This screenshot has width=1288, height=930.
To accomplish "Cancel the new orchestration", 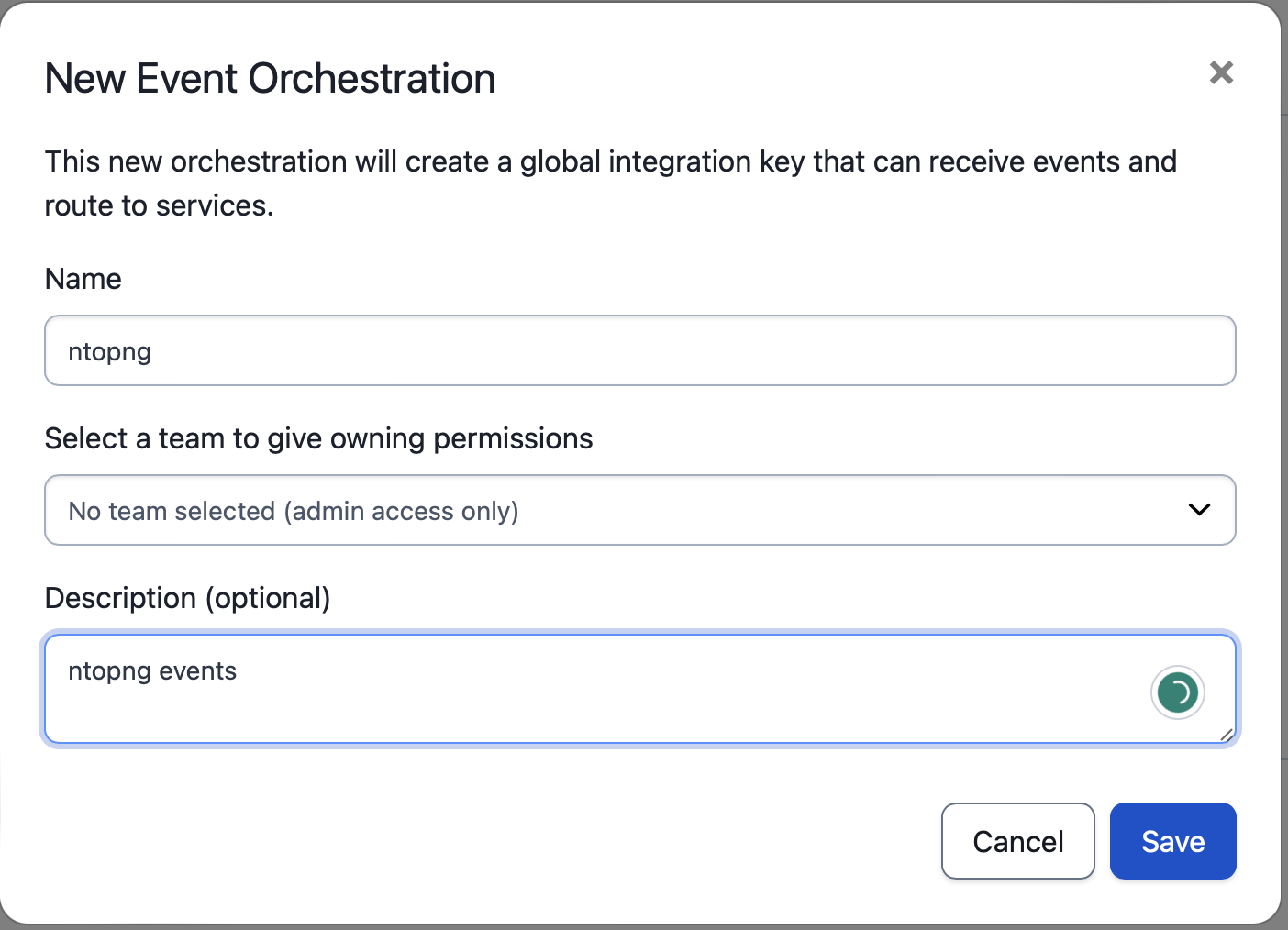I will tap(1017, 841).
